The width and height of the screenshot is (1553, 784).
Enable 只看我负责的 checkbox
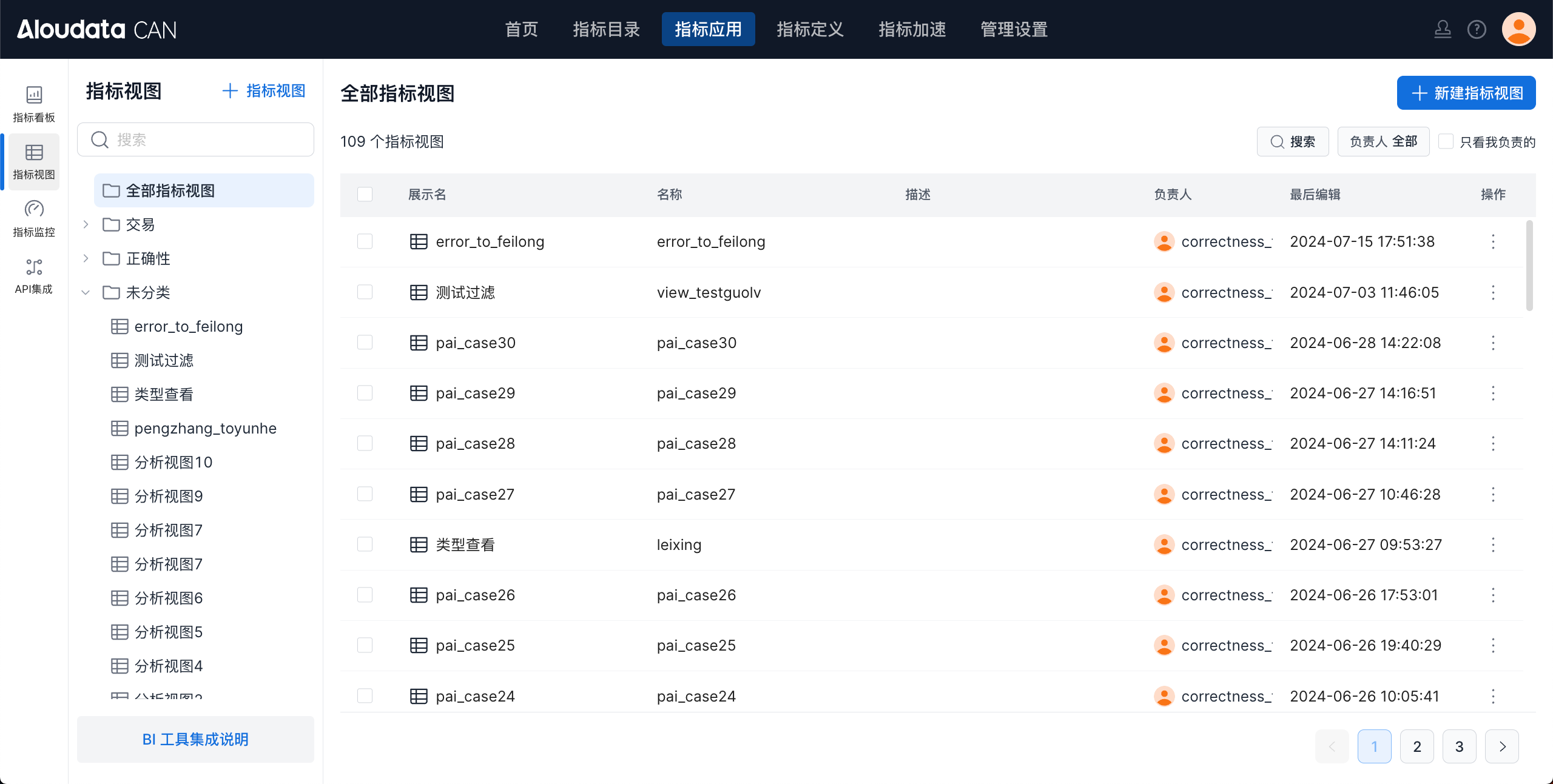coord(1446,141)
